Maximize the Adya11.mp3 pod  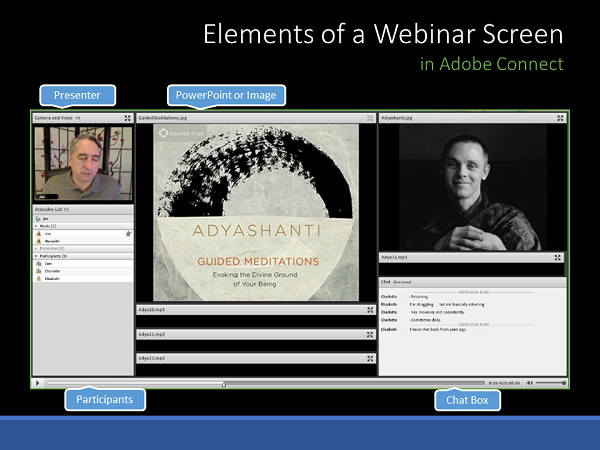370,334
